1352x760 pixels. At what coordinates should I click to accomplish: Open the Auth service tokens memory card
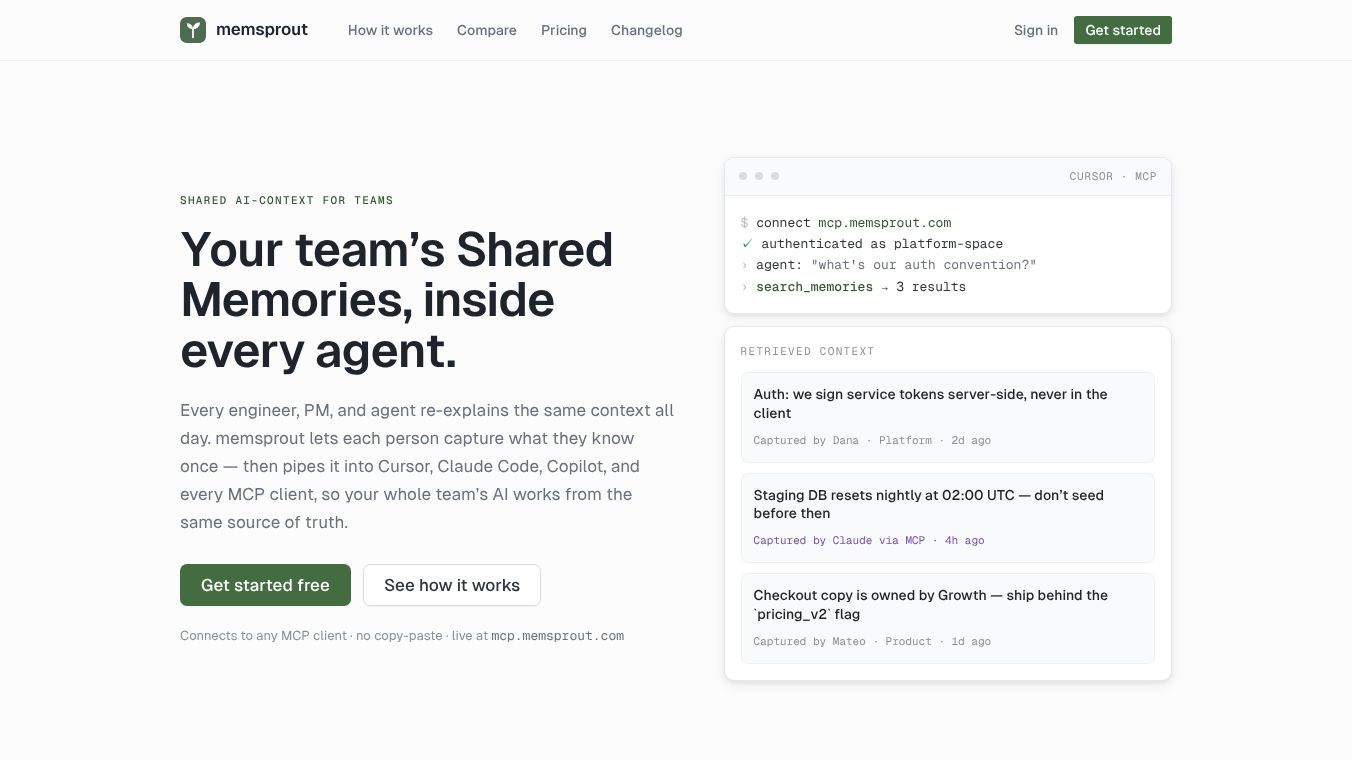click(x=948, y=417)
